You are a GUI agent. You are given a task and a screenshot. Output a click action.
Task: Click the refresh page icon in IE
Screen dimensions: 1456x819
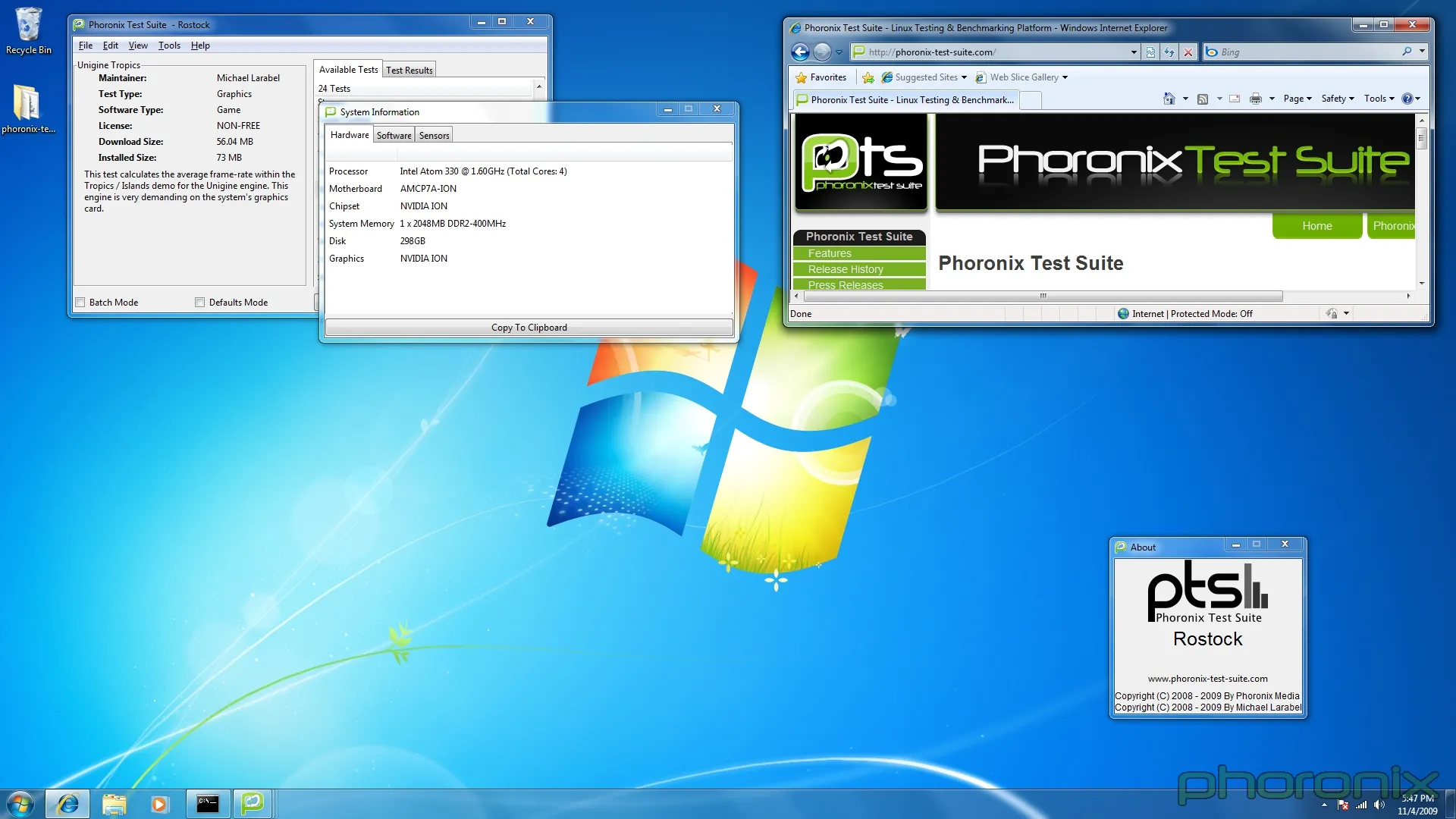tap(1169, 52)
